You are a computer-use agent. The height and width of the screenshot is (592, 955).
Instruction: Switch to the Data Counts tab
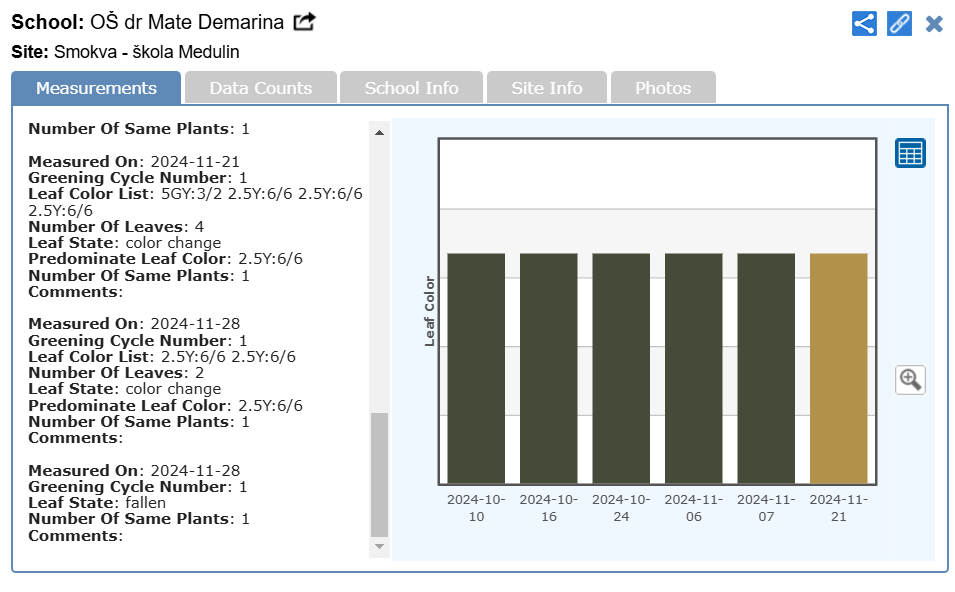pos(260,88)
